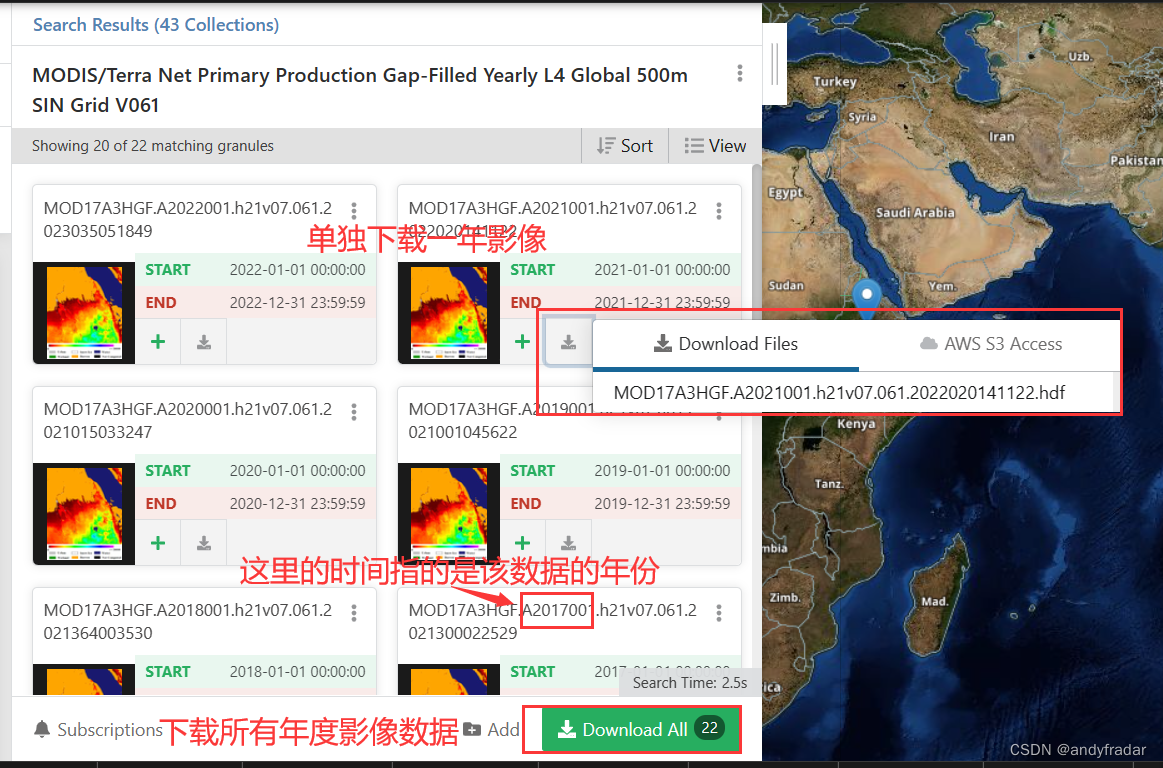Switch to the Download Files tab

(x=726, y=343)
